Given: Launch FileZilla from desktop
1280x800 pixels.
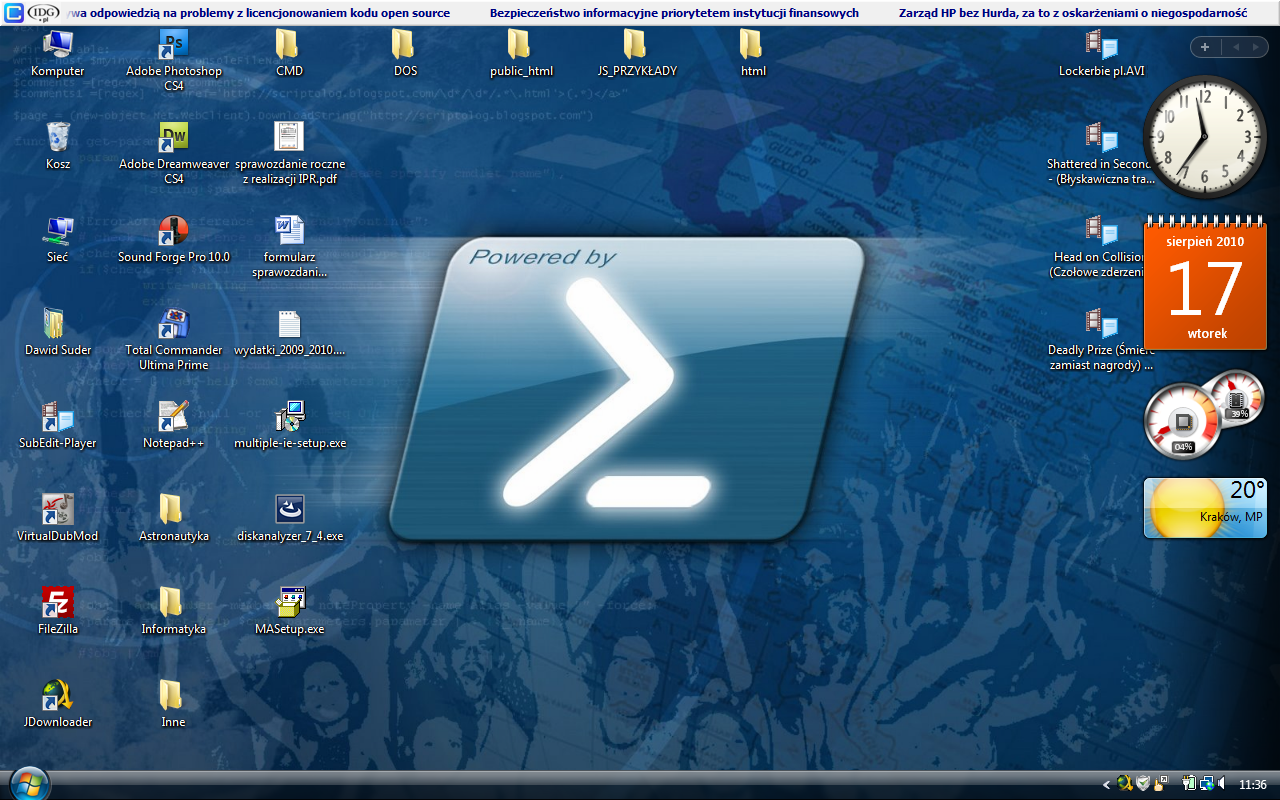Looking at the screenshot, I should pos(58,611).
